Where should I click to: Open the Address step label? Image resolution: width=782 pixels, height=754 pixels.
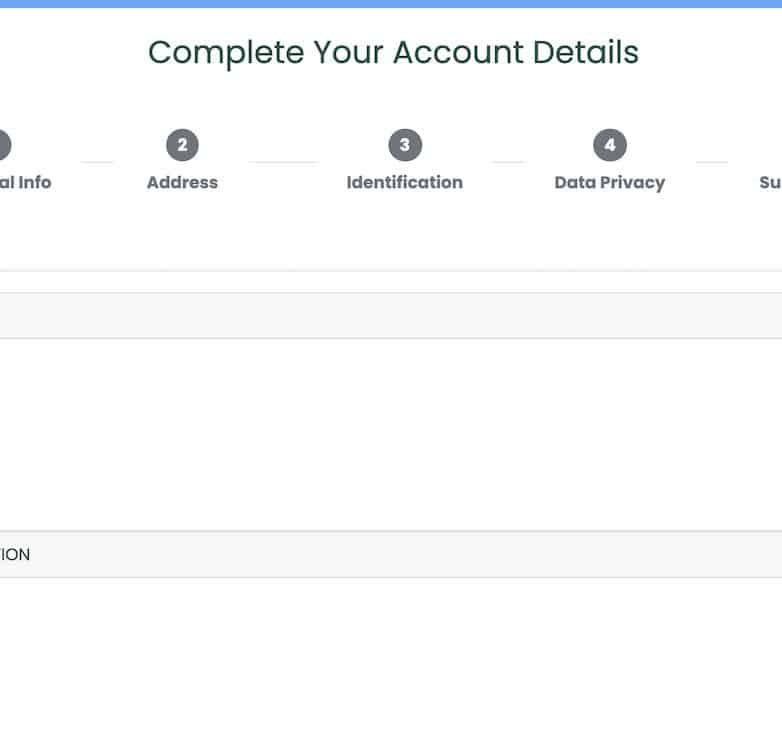(182, 182)
